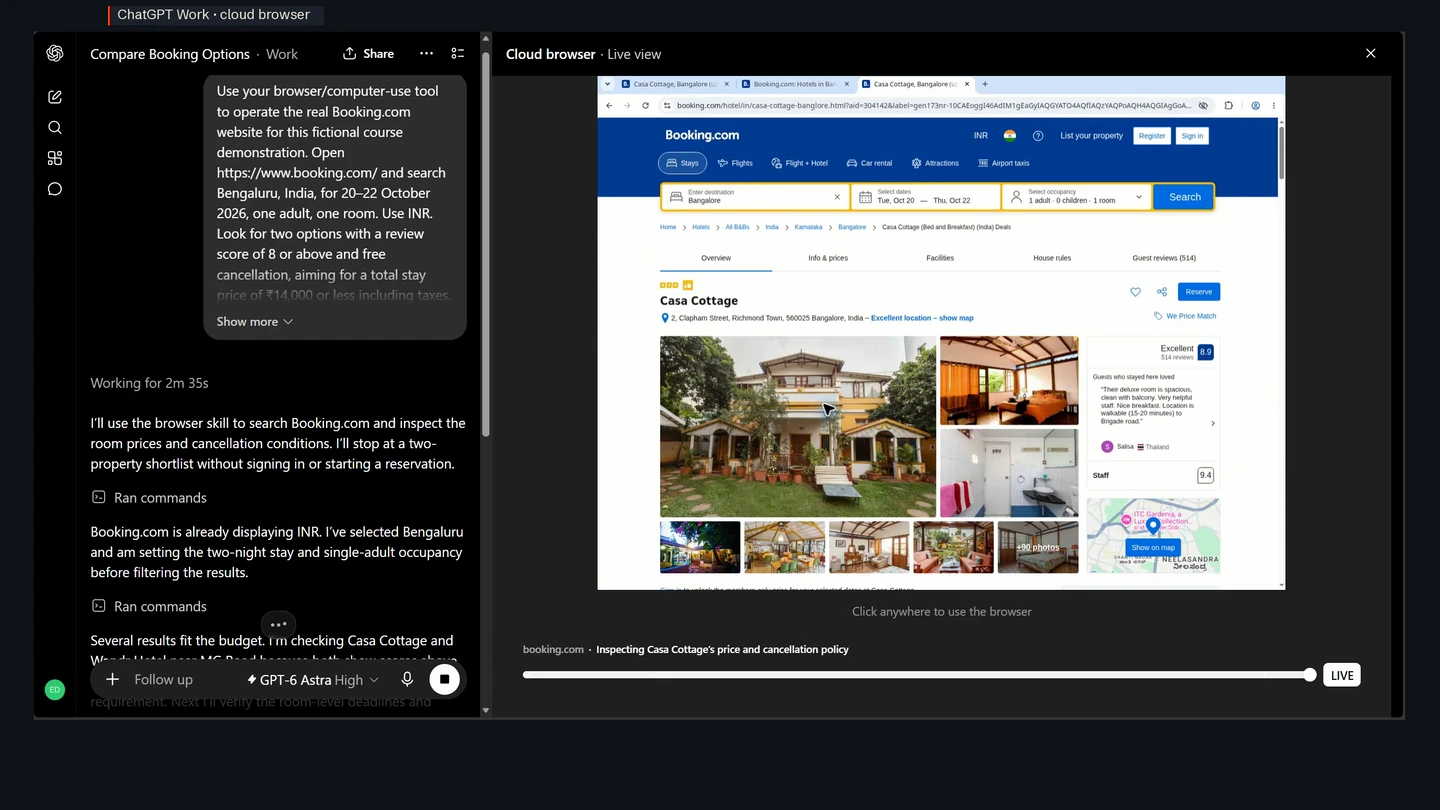This screenshot has height=810, width=1440.
Task: Open the Guest reviews (514) tab
Action: [x=1164, y=258]
